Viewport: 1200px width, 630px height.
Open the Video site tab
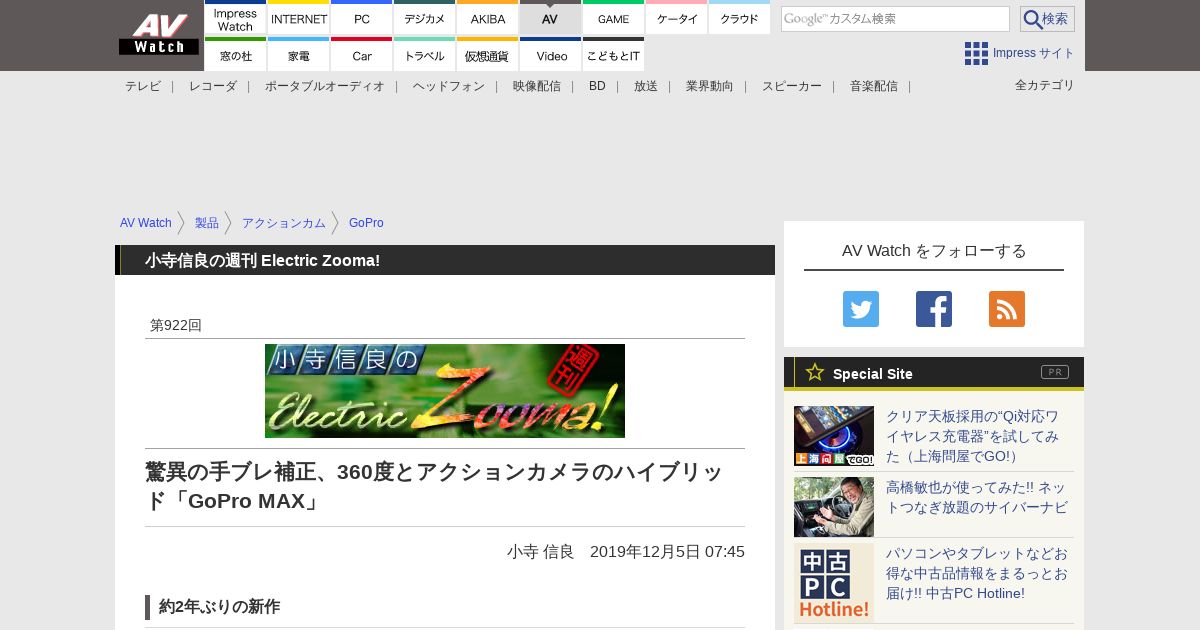[550, 55]
